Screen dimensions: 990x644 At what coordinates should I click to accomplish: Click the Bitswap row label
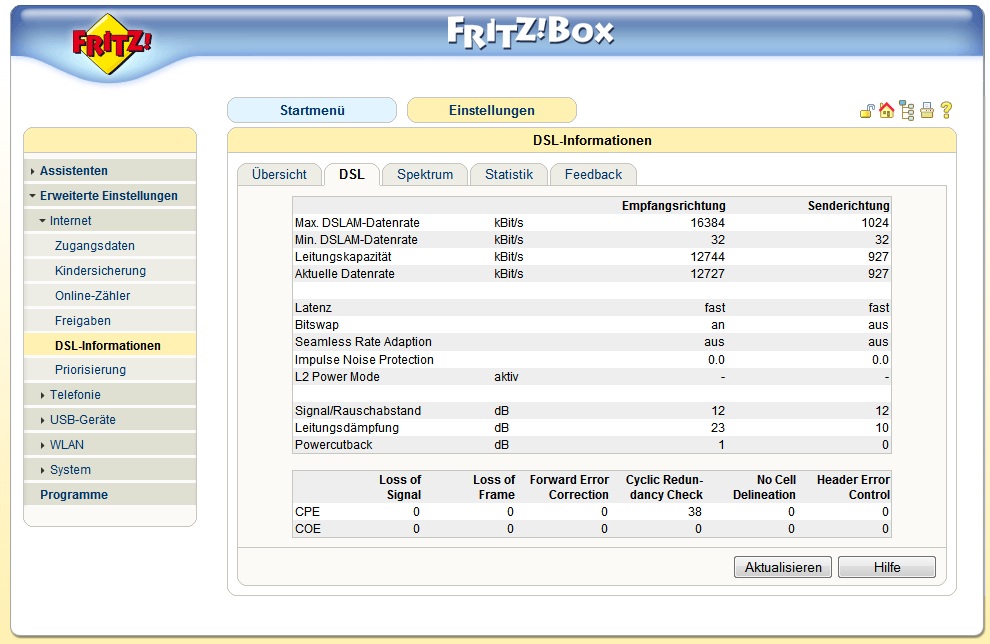pos(317,325)
